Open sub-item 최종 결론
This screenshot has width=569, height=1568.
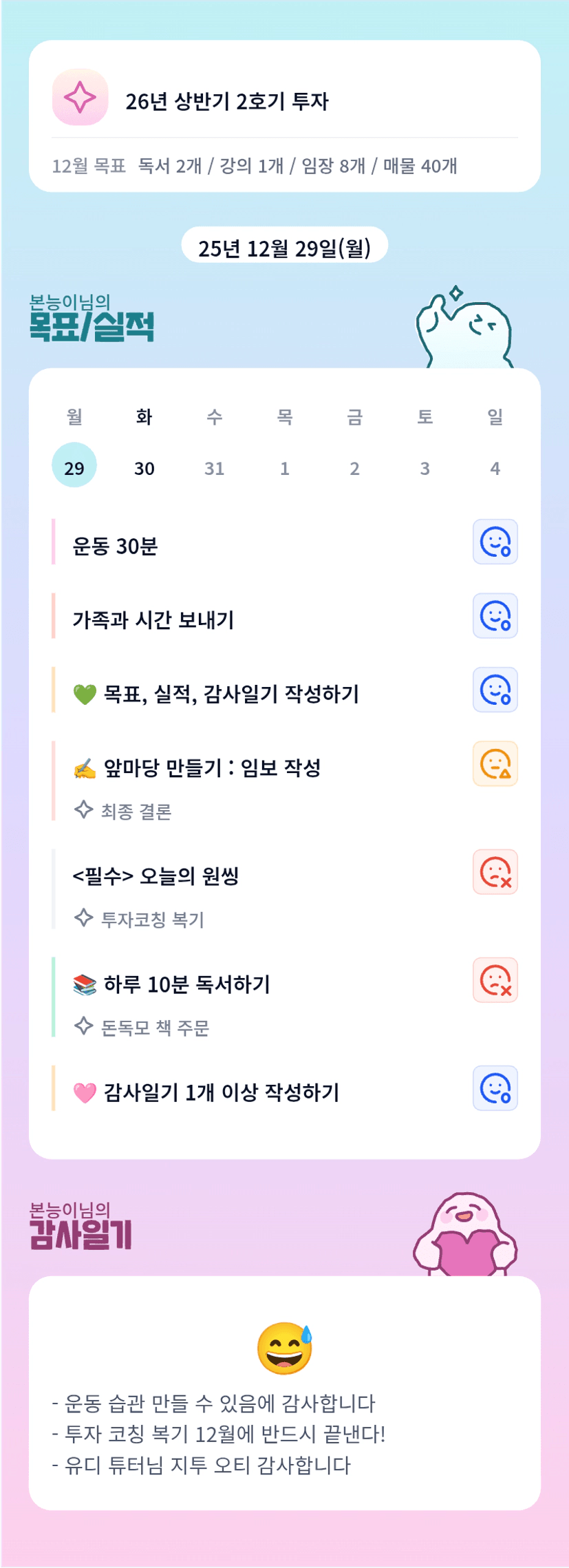[136, 812]
